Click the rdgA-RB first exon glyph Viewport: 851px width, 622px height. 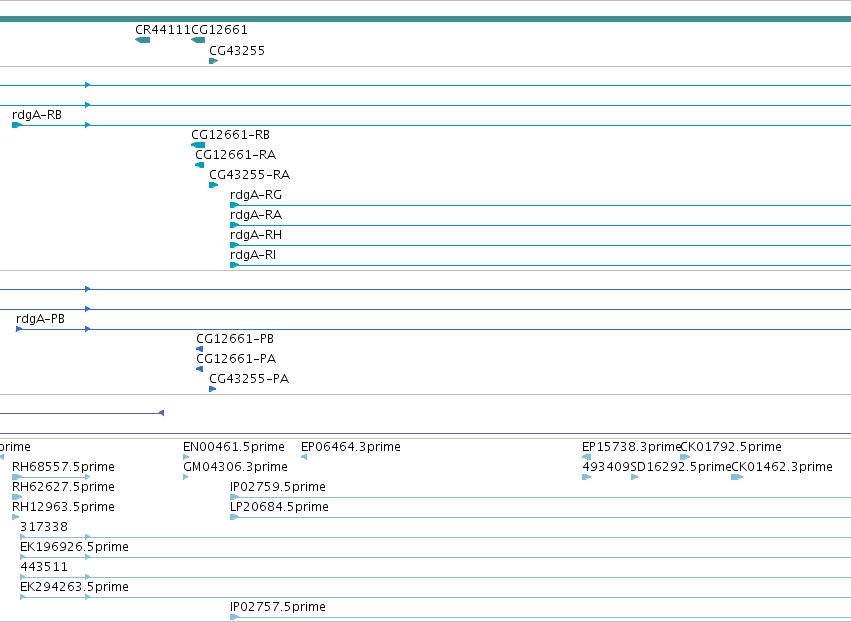pyautogui.click(x=17, y=125)
